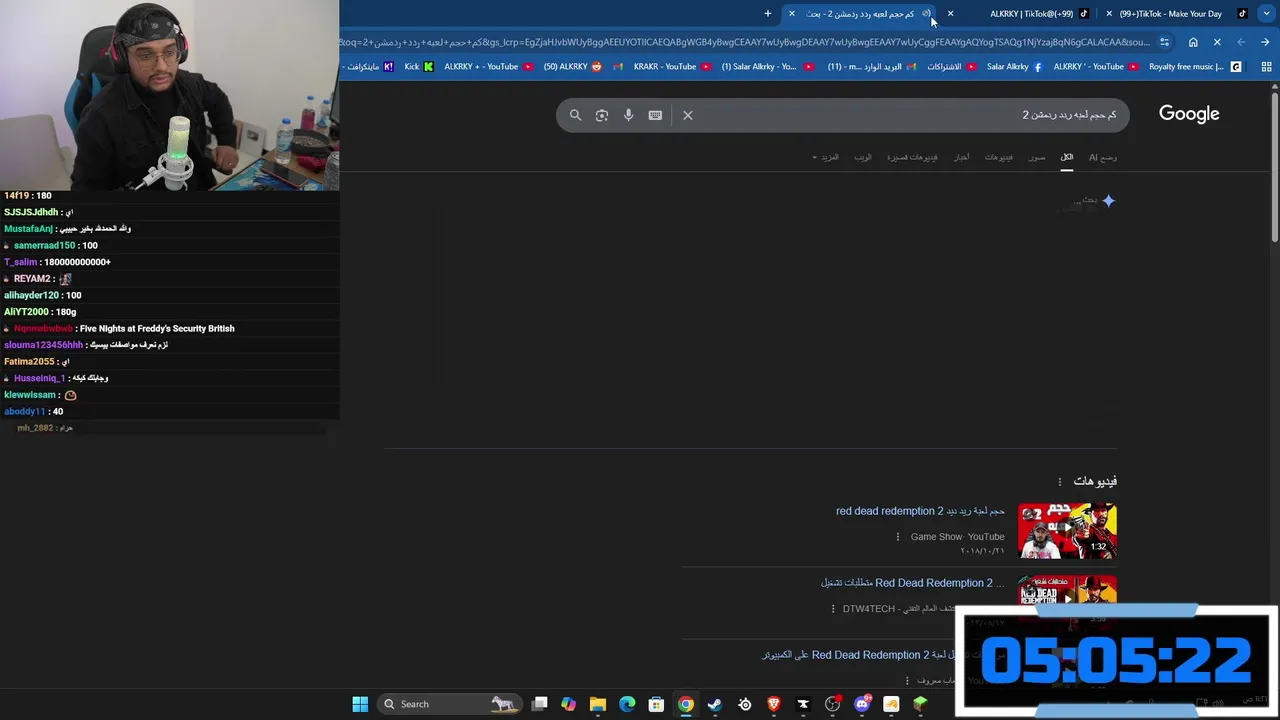Open Task View on the taskbar

(x=539, y=704)
